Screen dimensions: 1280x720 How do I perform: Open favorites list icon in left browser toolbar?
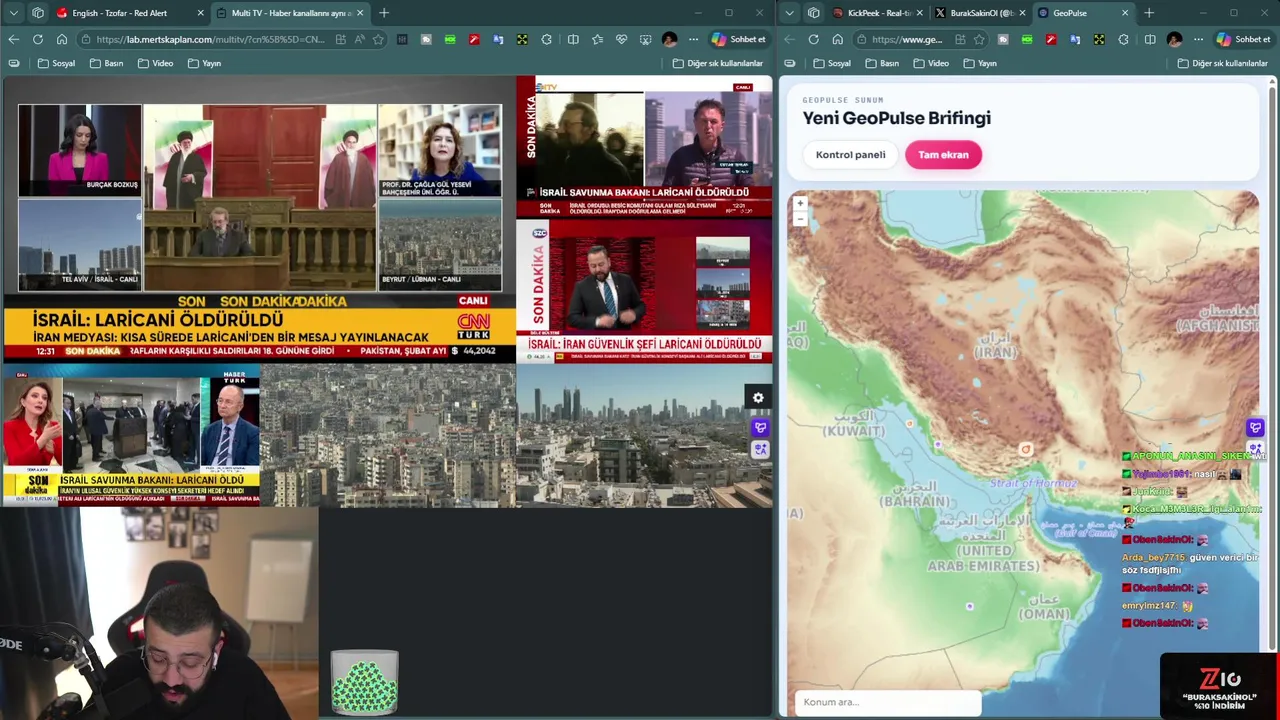[x=597, y=39]
